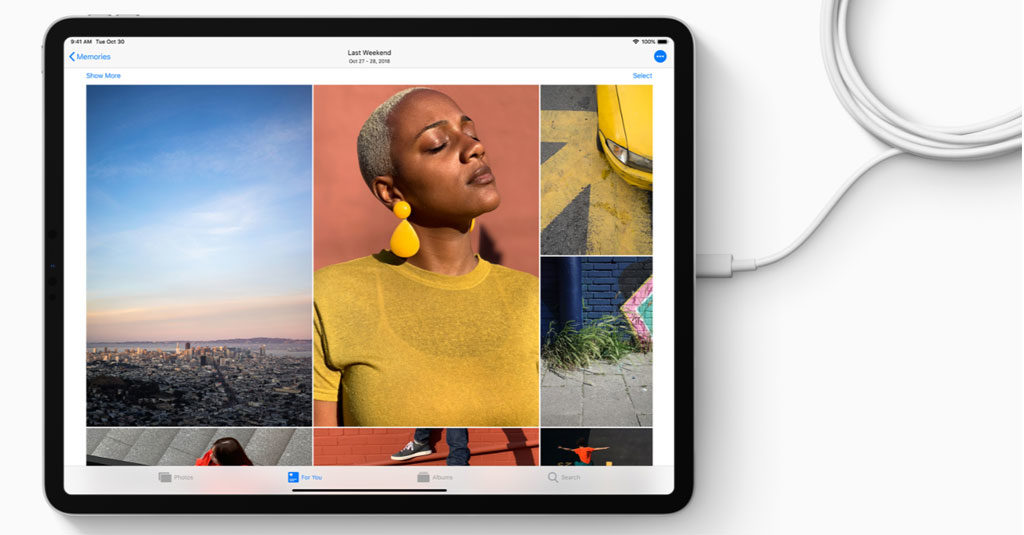This screenshot has height=535, width=1024.
Task: Tap the 9:41 AM time in status bar
Action: [x=81, y=42]
